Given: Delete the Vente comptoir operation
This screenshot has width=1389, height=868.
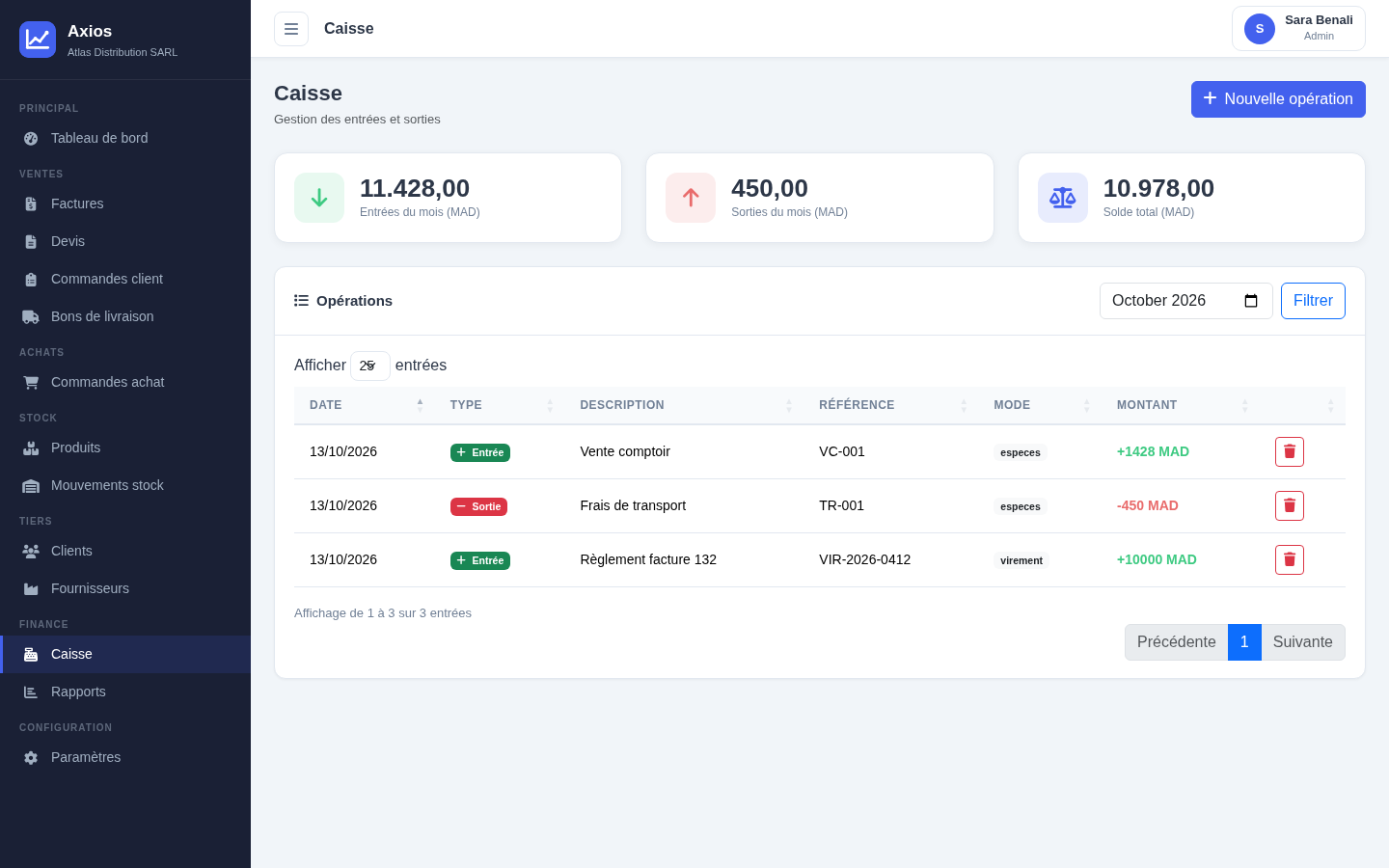Looking at the screenshot, I should tap(1290, 451).
